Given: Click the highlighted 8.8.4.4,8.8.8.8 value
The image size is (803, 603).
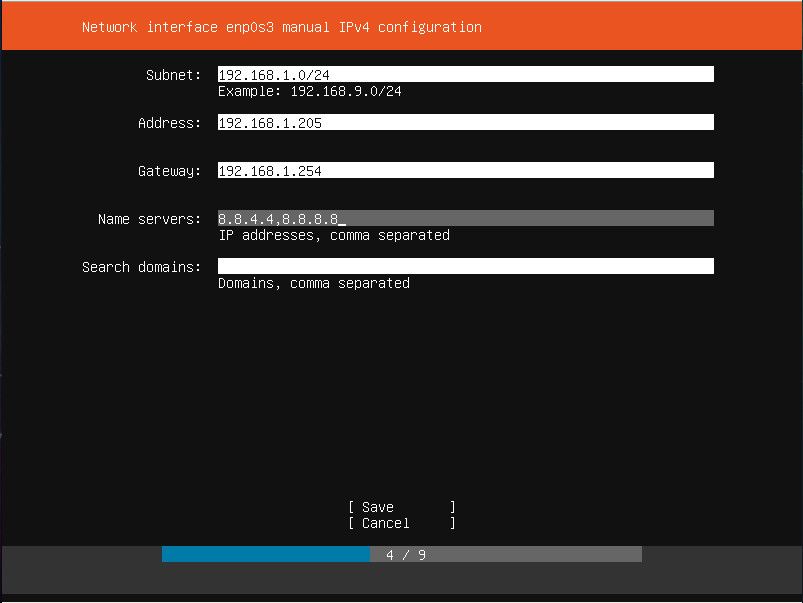Looking at the screenshot, I should click(x=280, y=217).
